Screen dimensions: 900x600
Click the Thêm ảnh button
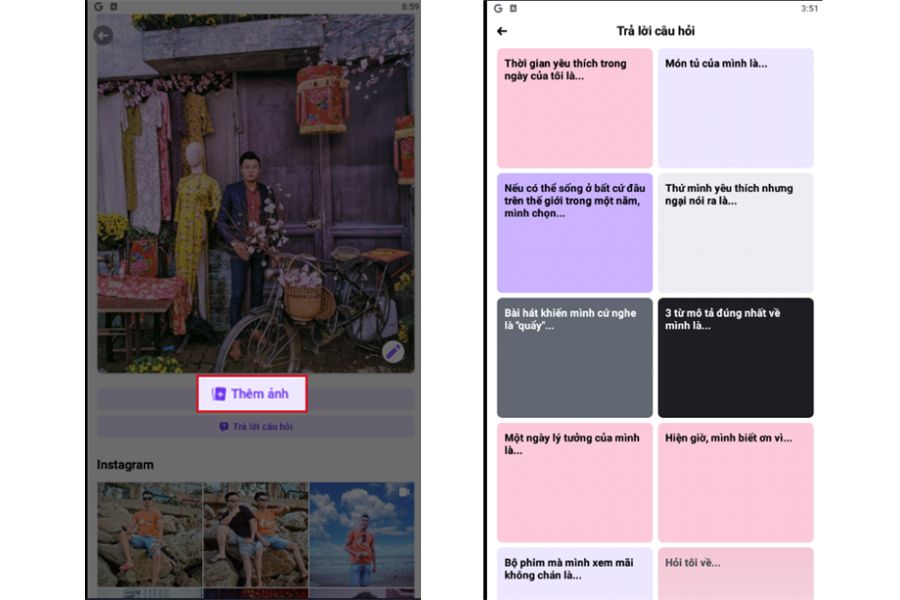click(251, 394)
